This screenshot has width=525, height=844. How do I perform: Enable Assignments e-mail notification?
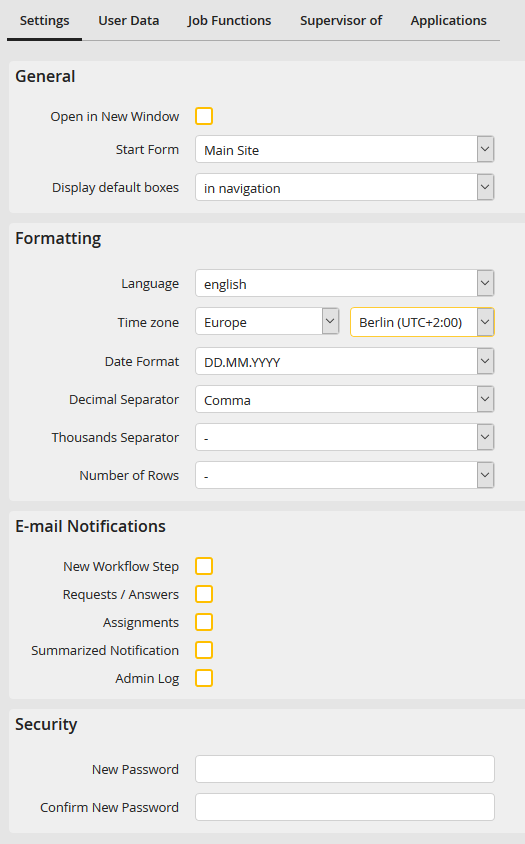[x=204, y=622]
